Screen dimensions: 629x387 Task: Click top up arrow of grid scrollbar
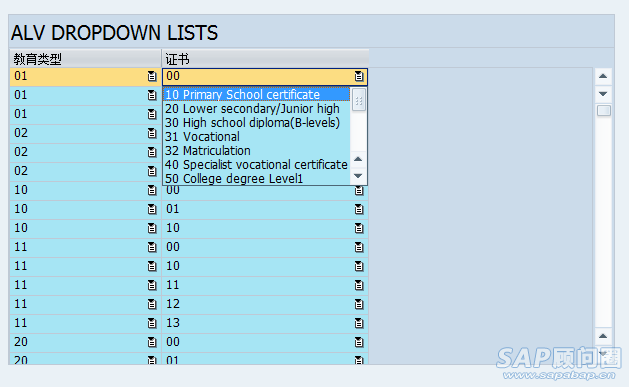tap(603, 76)
